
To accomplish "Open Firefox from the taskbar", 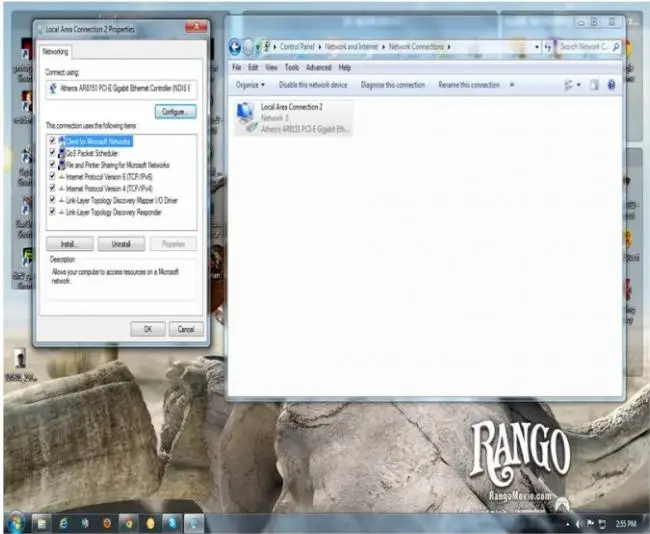I will [107, 524].
